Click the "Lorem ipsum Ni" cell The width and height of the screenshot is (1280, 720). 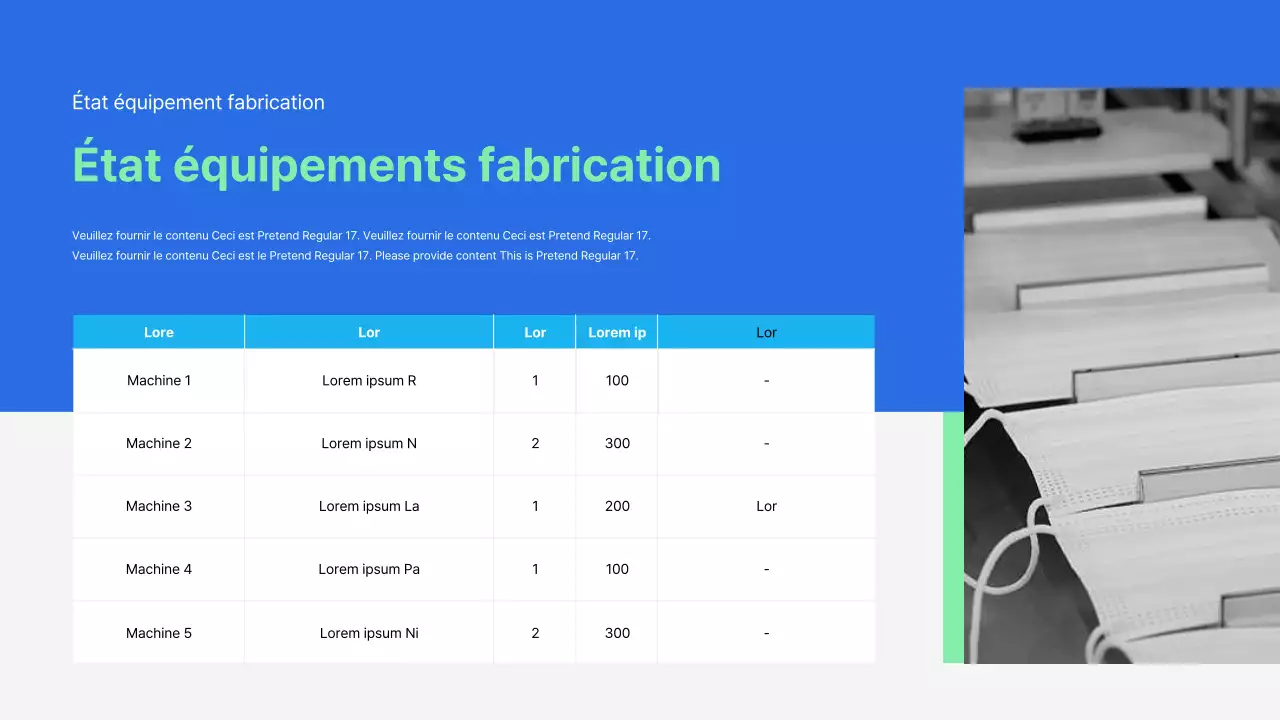pyautogui.click(x=368, y=633)
